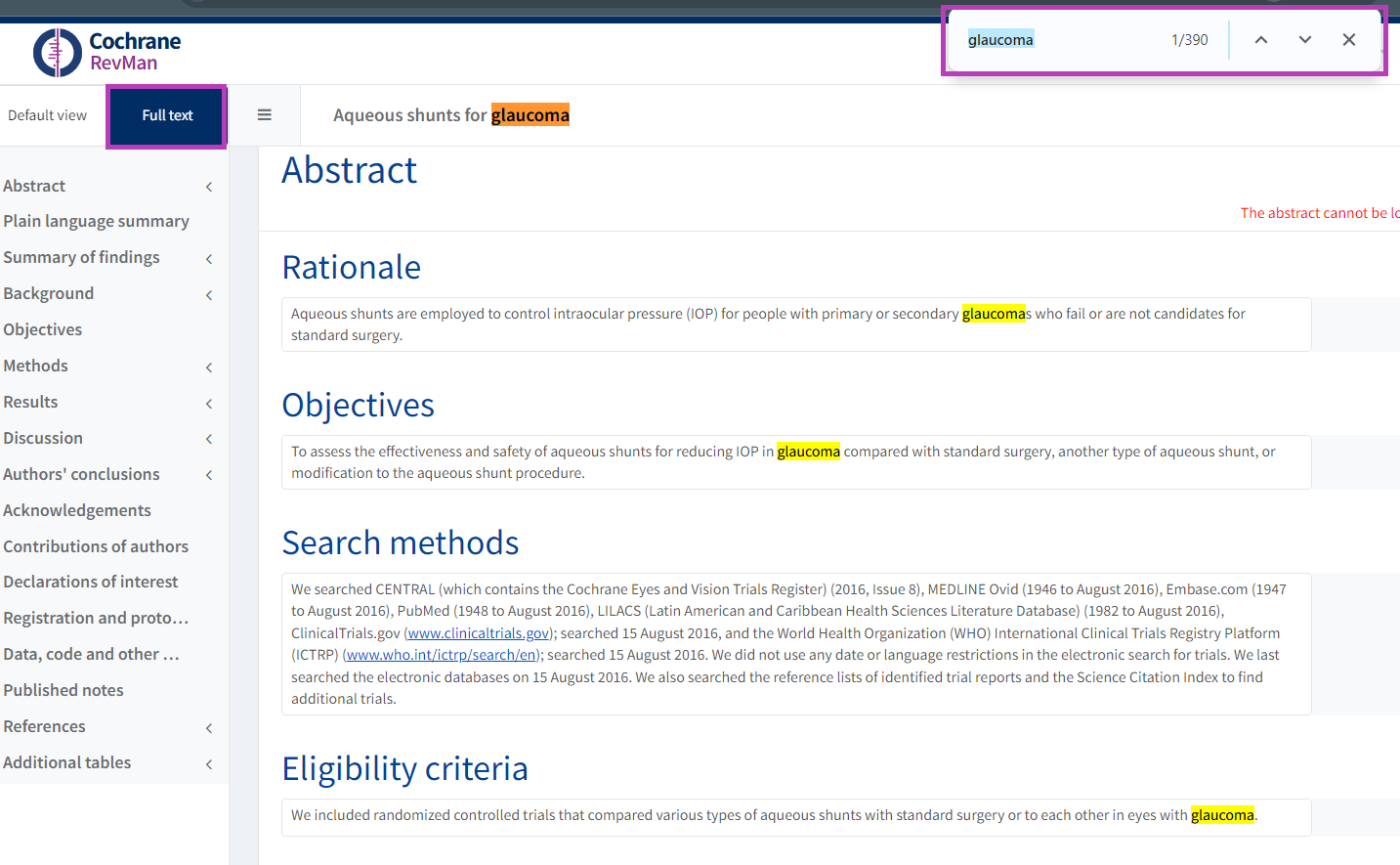Click the Rationale text box
This screenshot has height=865, width=1400.
795,324
